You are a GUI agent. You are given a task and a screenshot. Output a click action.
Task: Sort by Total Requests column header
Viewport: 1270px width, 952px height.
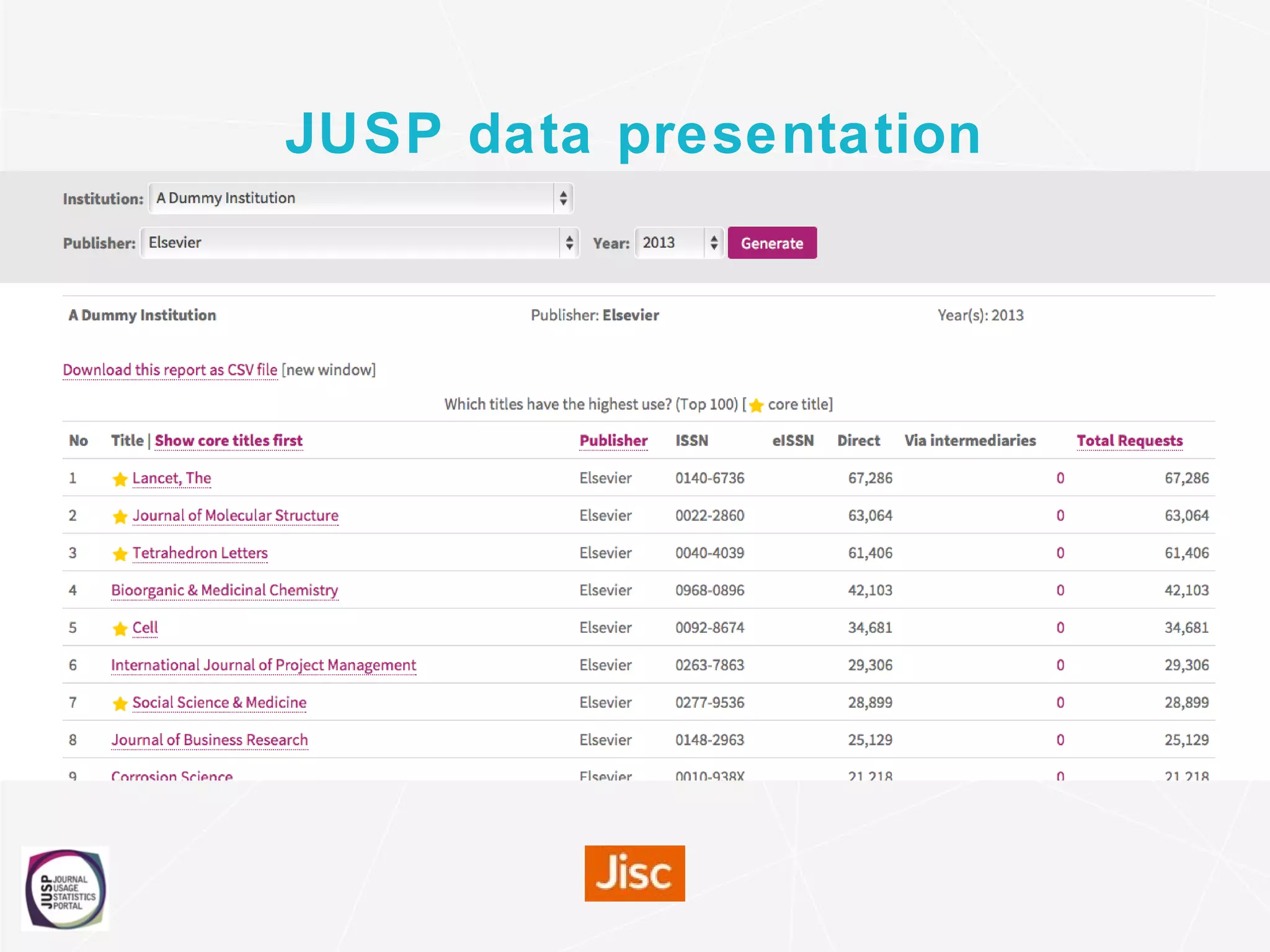(x=1130, y=441)
